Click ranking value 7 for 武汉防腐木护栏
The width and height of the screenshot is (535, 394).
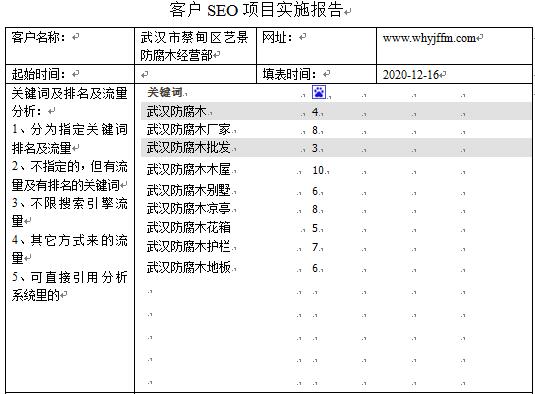[315, 247]
